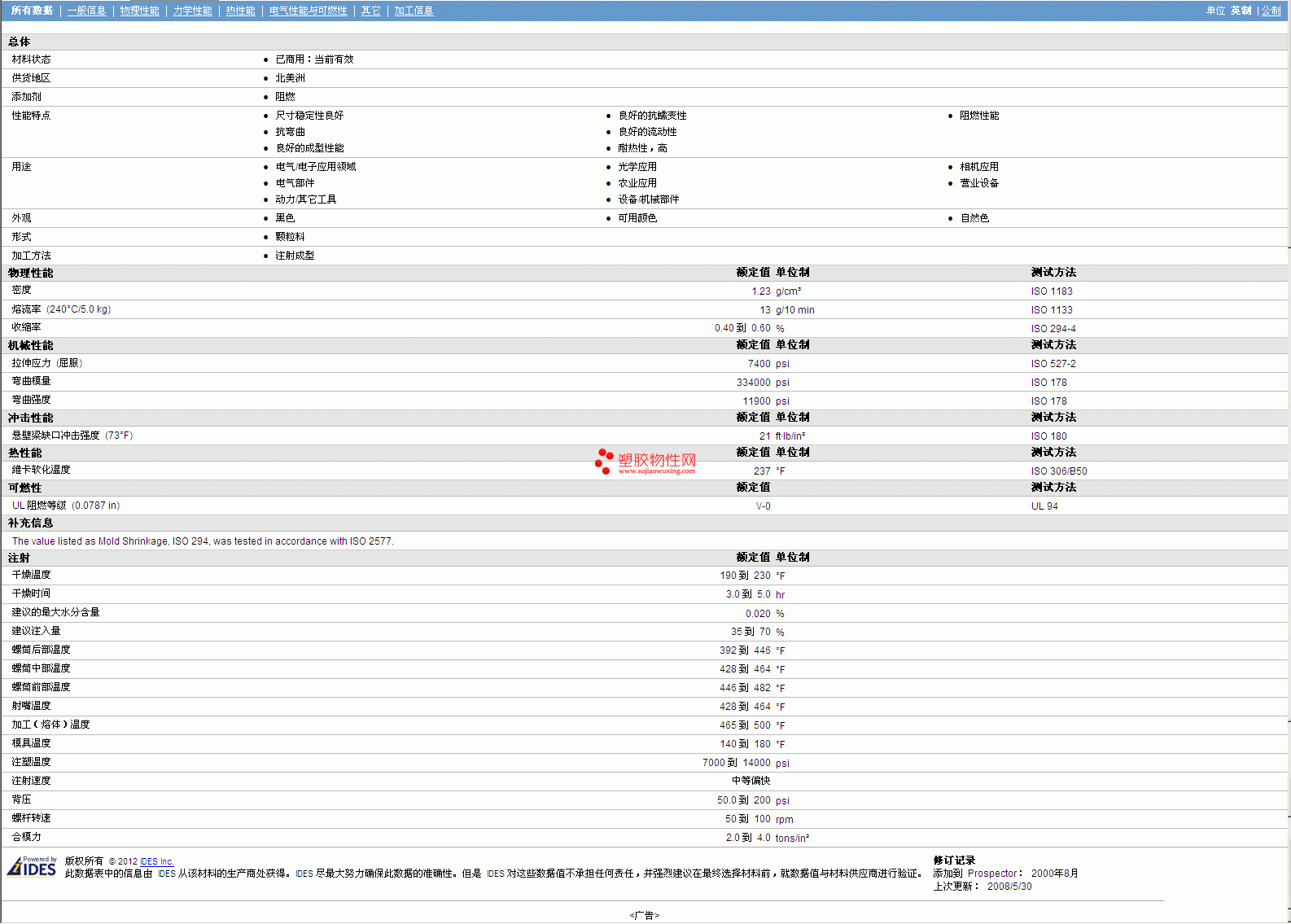Image resolution: width=1291 pixels, height=924 pixels.
Task: Click the 良好的抗蠕变性 feature item
Action: 652,116
